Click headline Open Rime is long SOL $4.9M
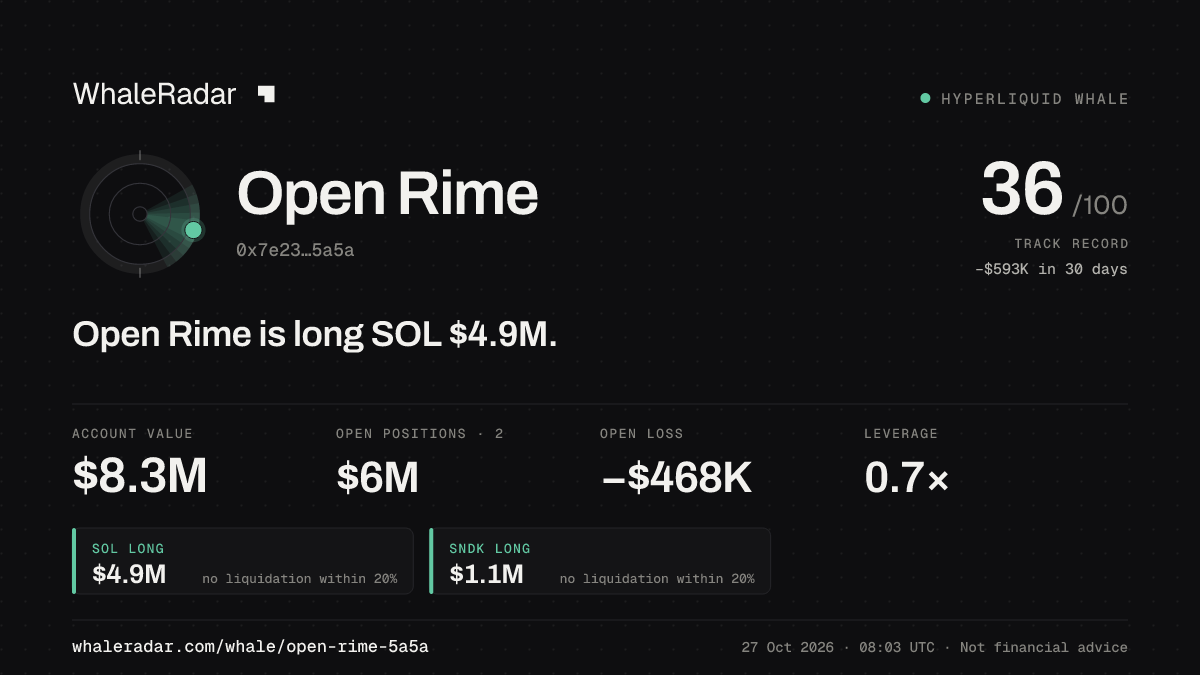The image size is (1200, 675). click(x=314, y=335)
